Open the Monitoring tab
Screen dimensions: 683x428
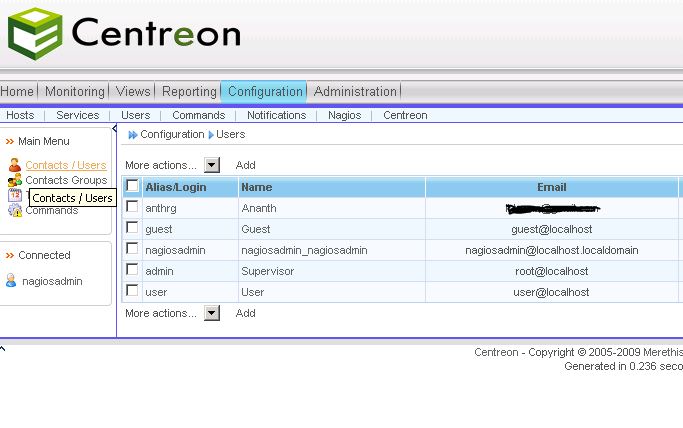pyautogui.click(x=75, y=91)
